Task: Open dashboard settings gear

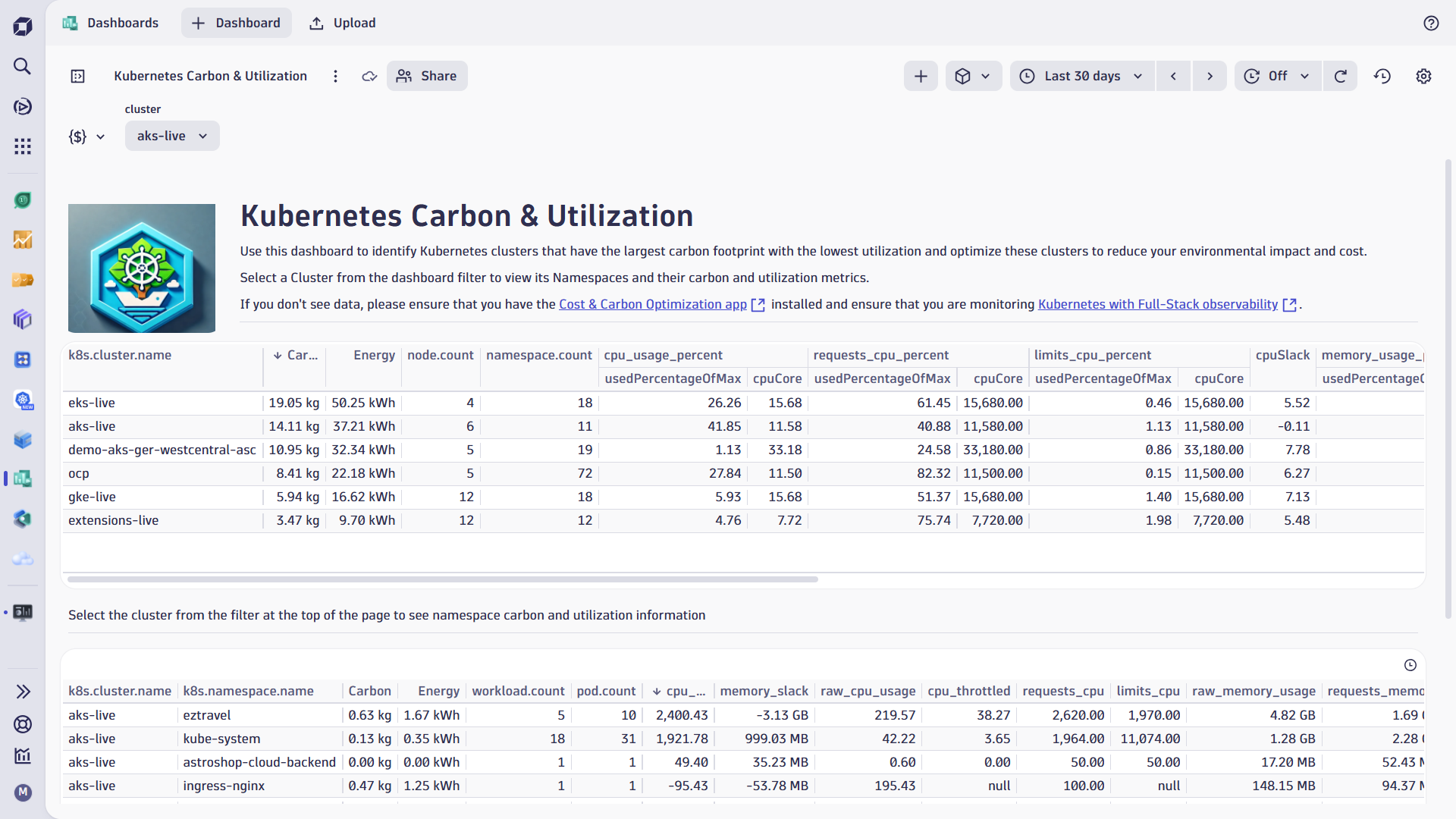Action: click(x=1423, y=76)
